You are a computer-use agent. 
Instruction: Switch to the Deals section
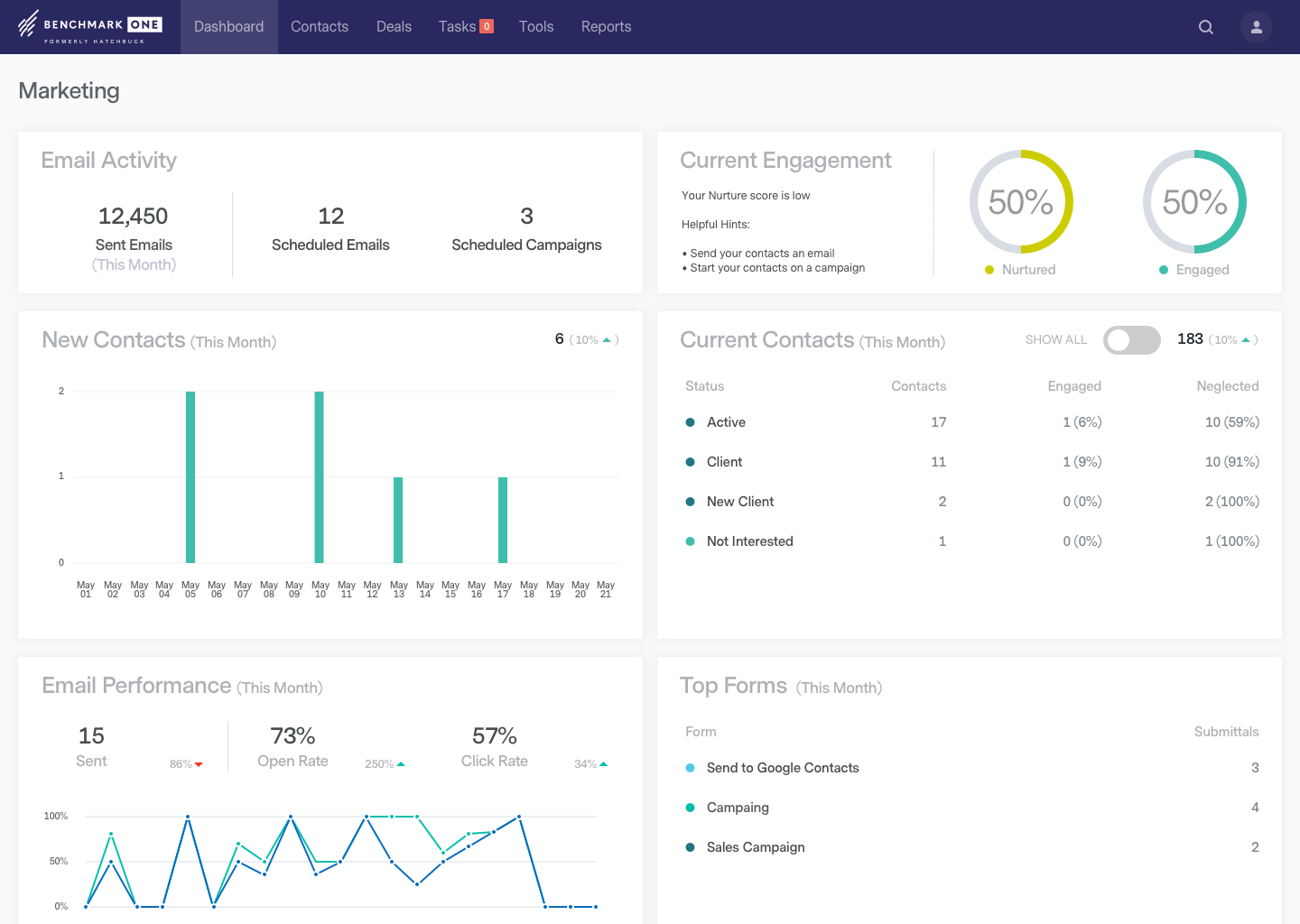pyautogui.click(x=394, y=26)
